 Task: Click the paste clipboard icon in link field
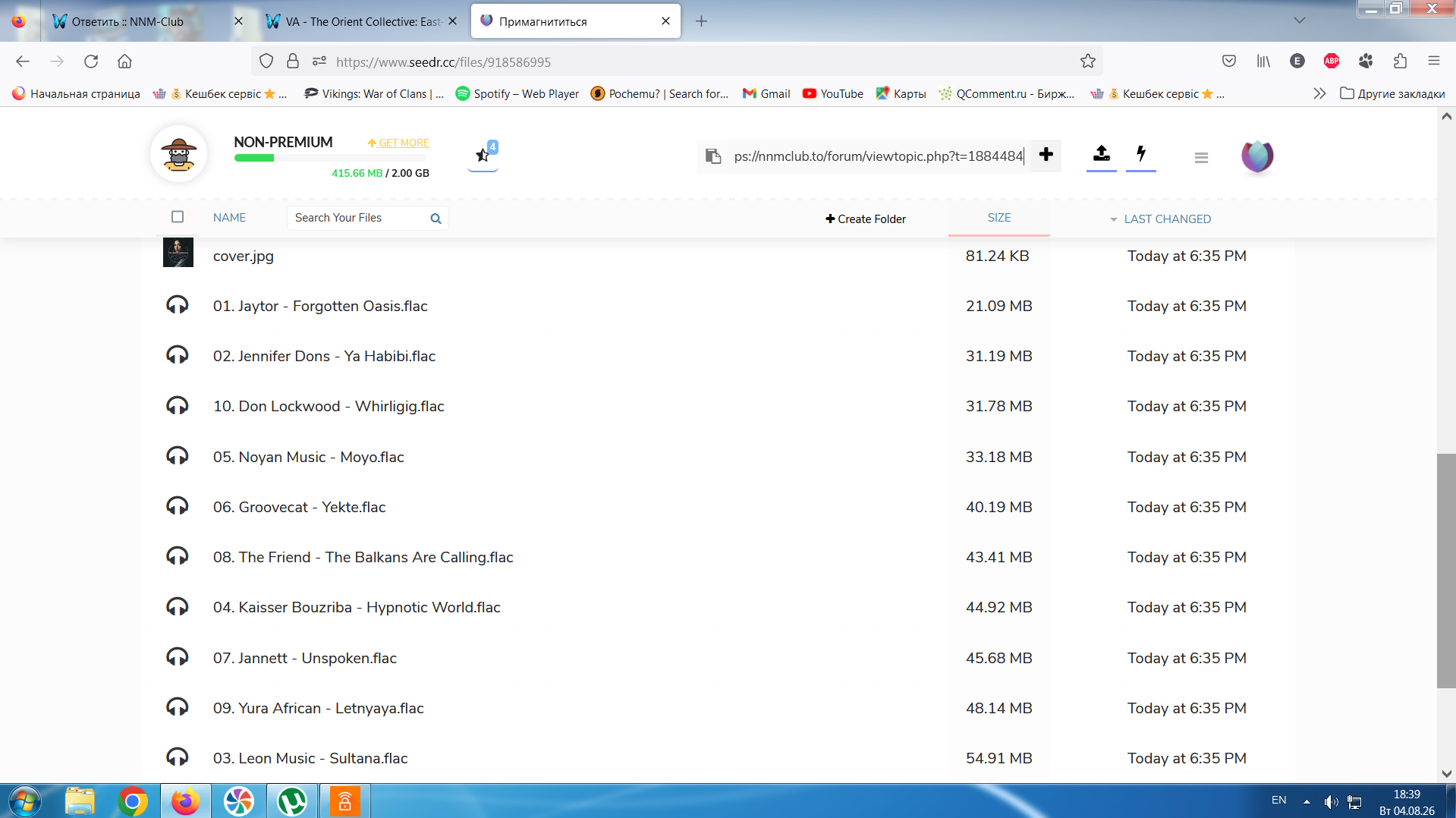[712, 156]
